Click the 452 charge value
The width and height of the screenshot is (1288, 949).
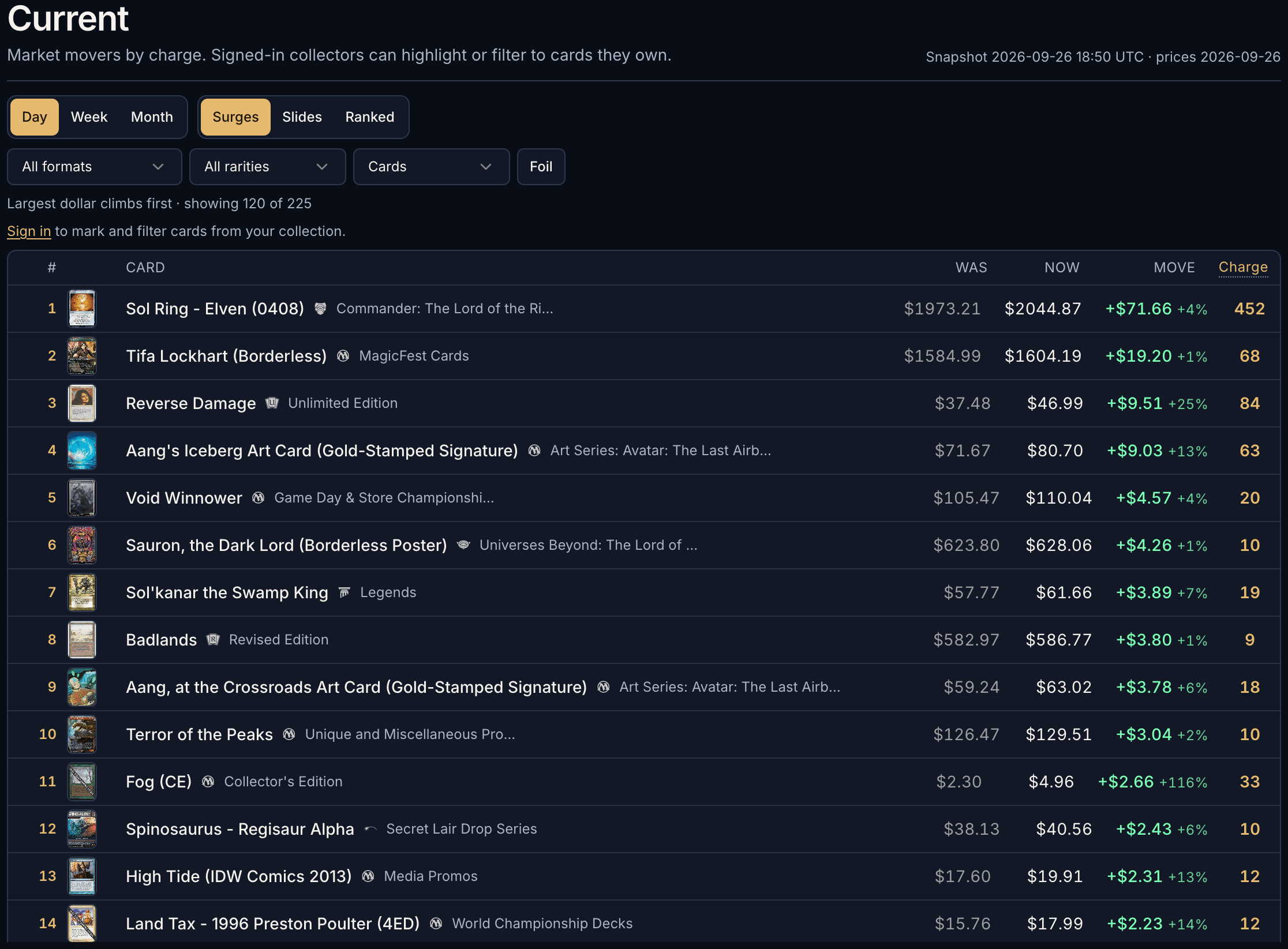coord(1249,309)
